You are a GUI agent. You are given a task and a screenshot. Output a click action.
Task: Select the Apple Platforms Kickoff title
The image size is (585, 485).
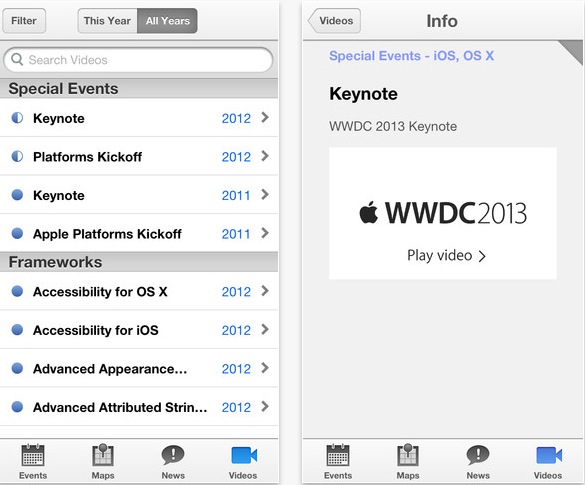[x=107, y=234]
